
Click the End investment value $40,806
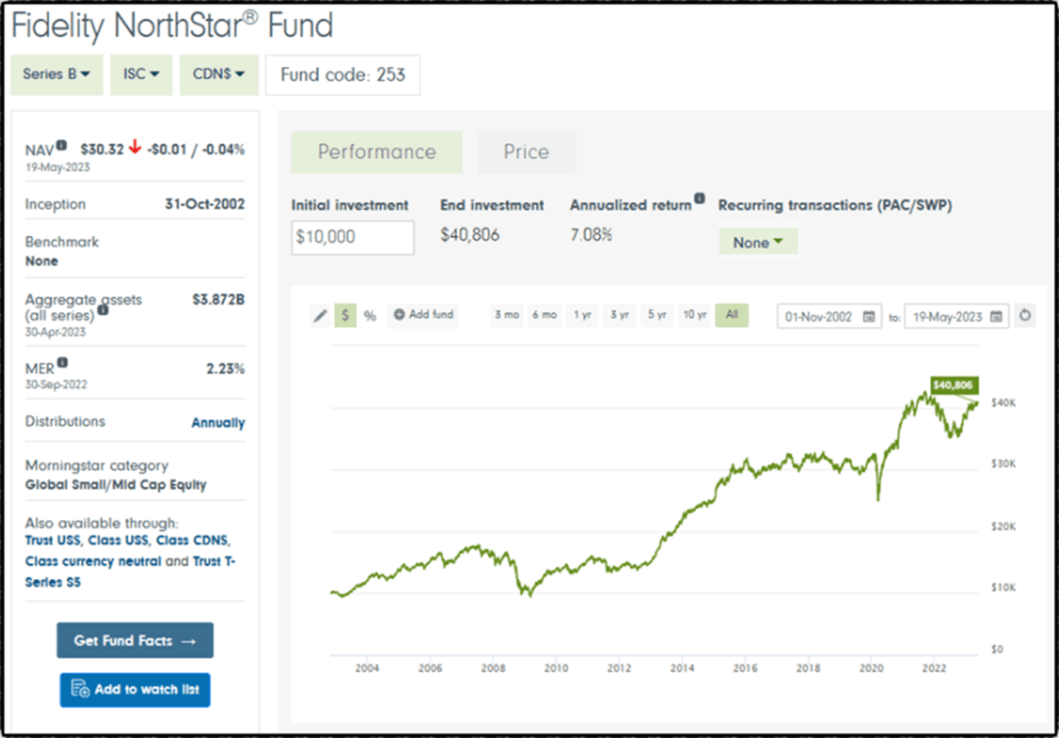(470, 235)
